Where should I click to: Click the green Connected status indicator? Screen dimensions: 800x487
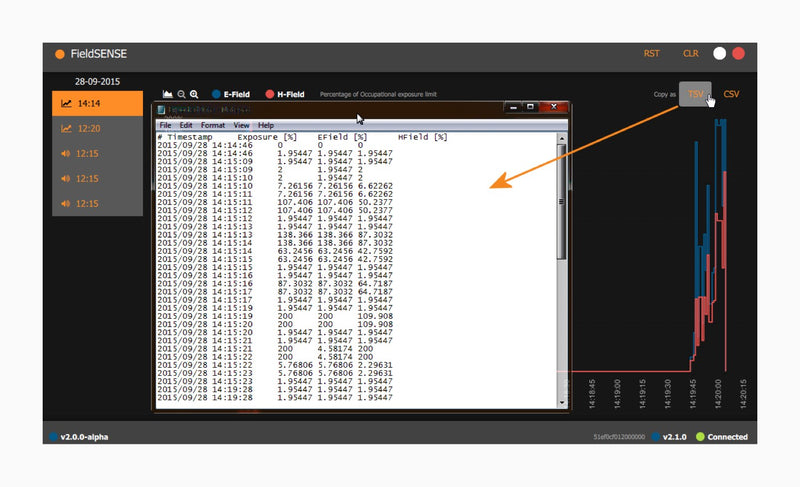pyautogui.click(x=700, y=436)
